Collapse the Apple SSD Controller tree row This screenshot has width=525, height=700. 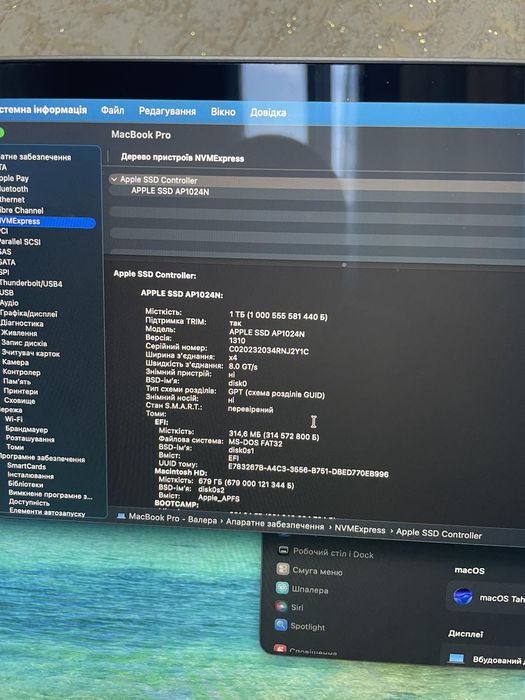coord(114,179)
